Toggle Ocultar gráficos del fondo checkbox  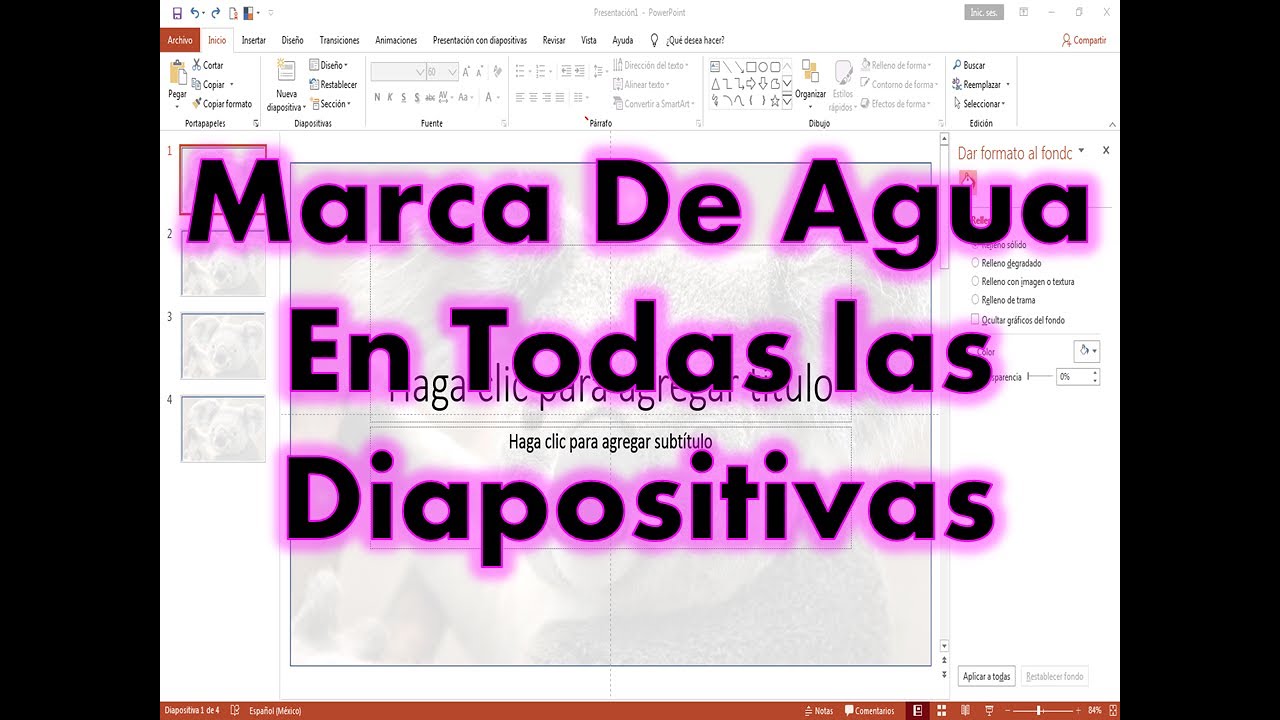pyautogui.click(x=976, y=320)
